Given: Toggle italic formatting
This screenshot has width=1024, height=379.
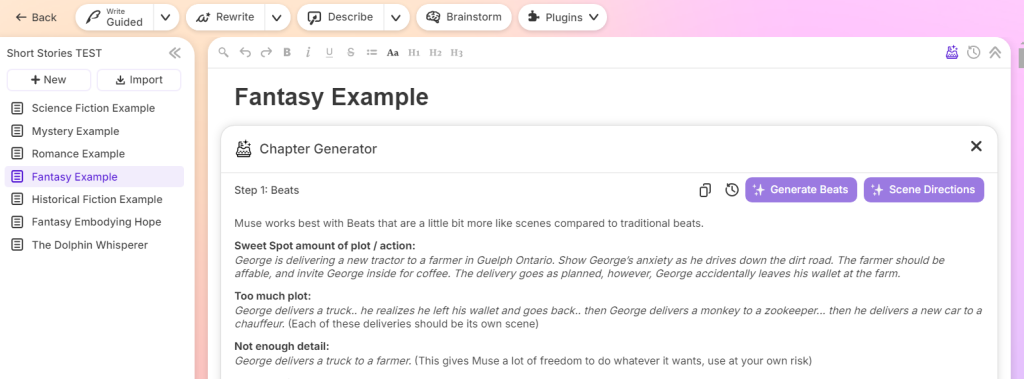Looking at the screenshot, I should coord(308,53).
